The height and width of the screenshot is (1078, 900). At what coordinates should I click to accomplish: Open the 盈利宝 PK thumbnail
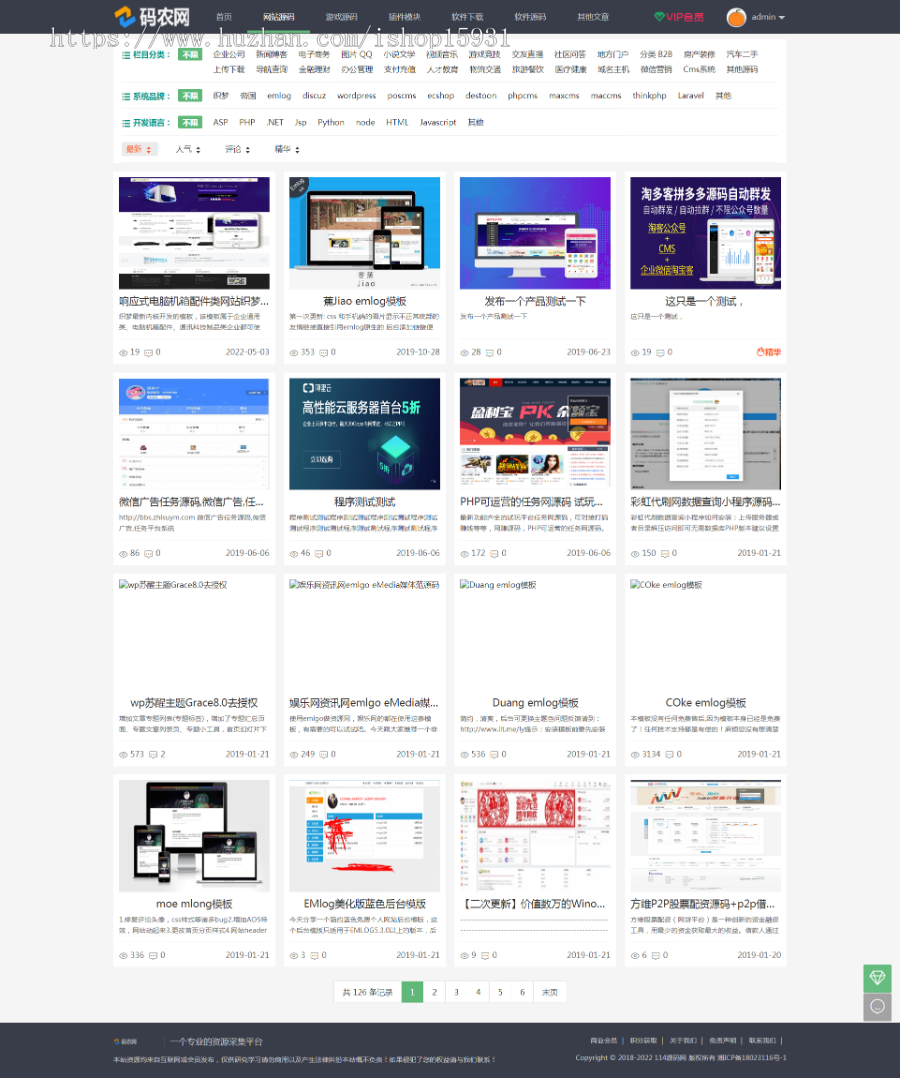pyautogui.click(x=535, y=434)
